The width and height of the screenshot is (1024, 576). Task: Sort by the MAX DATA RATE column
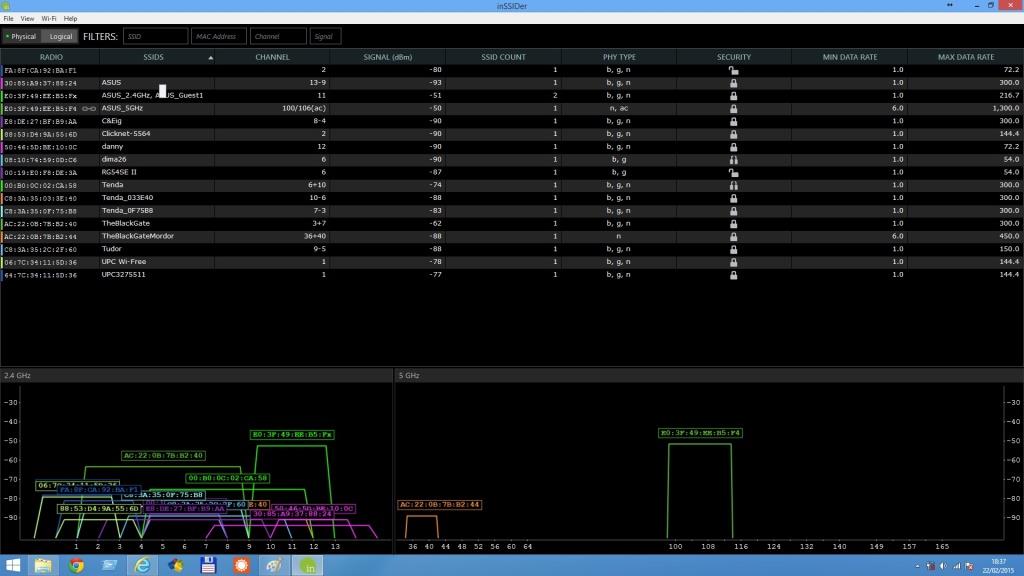965,57
